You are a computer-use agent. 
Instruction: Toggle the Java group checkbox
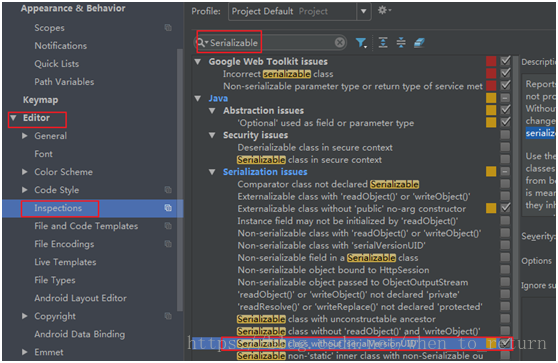pyautogui.click(x=505, y=98)
